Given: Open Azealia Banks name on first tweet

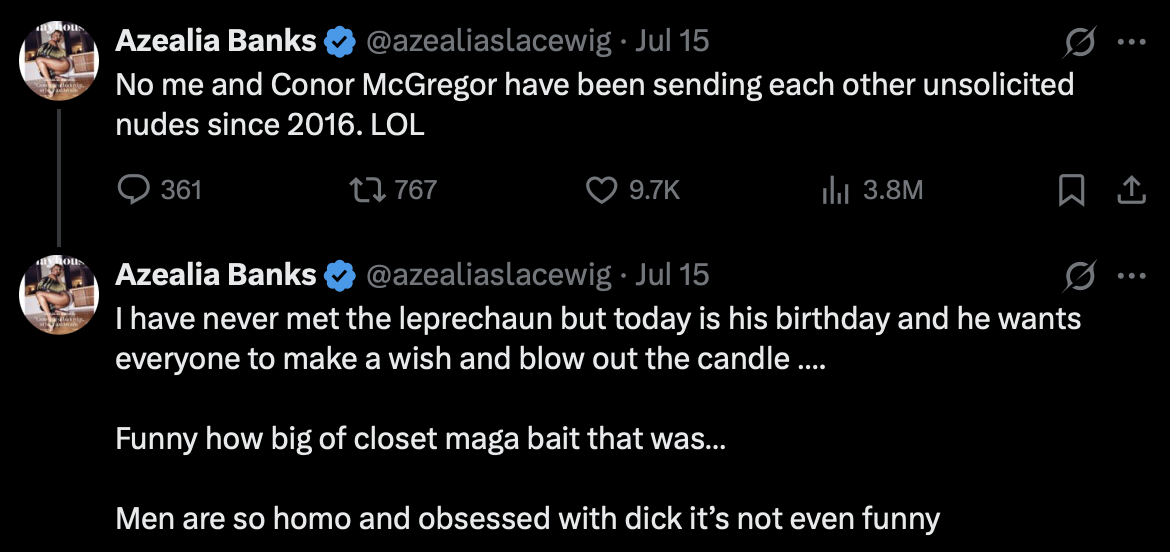Looking at the screenshot, I should [216, 42].
